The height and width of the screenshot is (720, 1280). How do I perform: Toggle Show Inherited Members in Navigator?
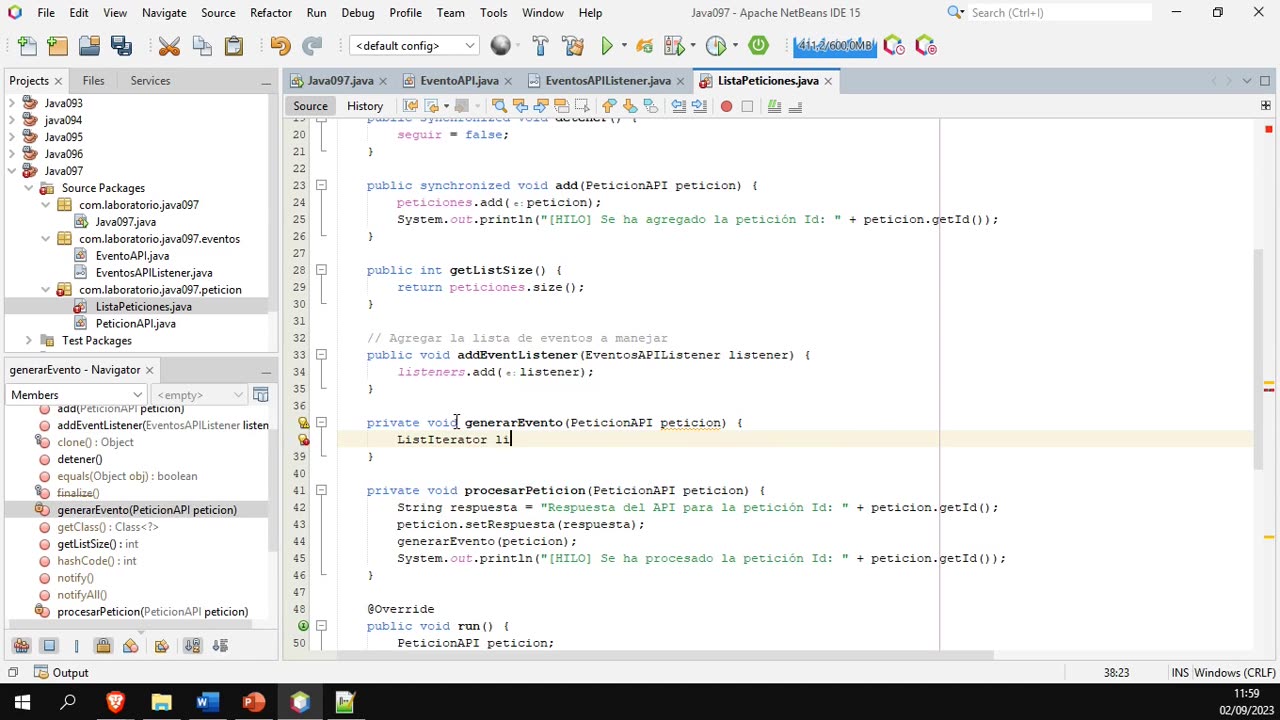coord(21,646)
